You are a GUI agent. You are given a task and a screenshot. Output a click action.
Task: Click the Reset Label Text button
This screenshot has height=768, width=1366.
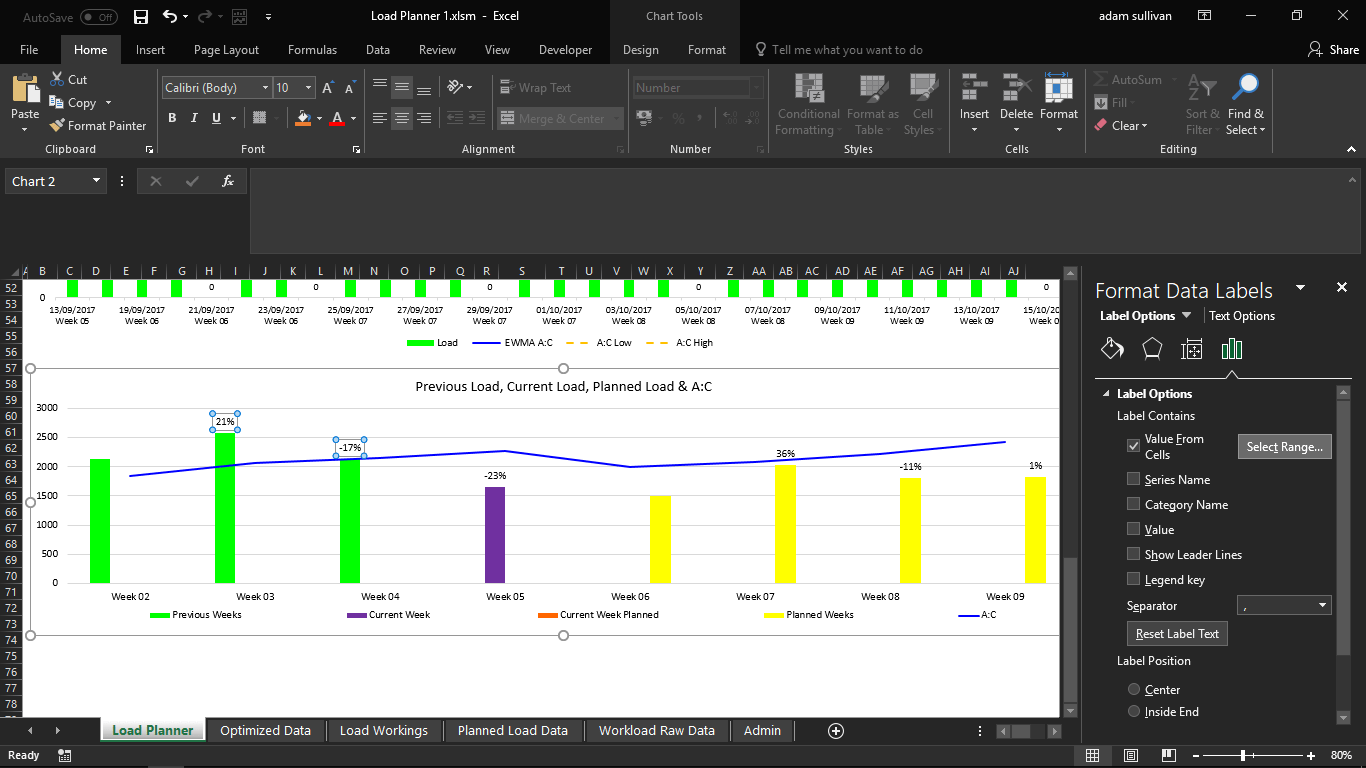click(x=1176, y=633)
